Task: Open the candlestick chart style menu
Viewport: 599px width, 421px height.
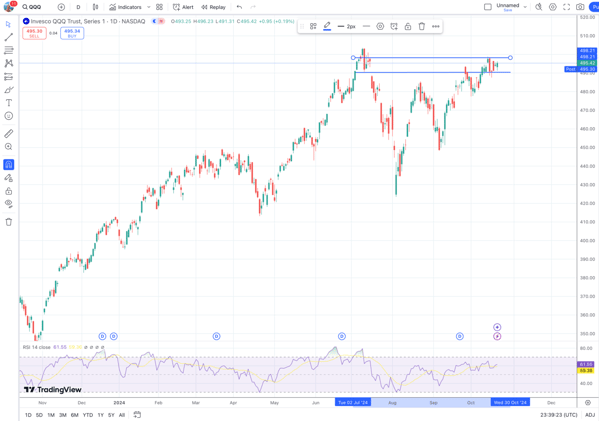Action: [x=96, y=7]
